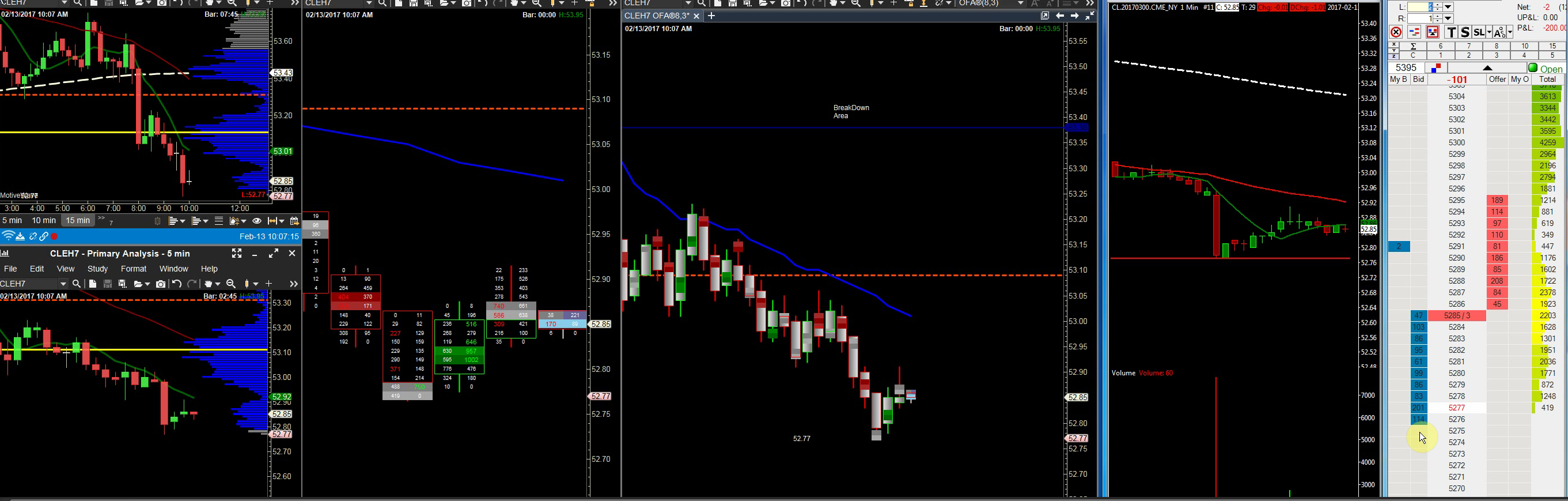This screenshot has height=501, width=1568.
Task: Click price 5277 in the DOM ladder
Action: (1457, 408)
